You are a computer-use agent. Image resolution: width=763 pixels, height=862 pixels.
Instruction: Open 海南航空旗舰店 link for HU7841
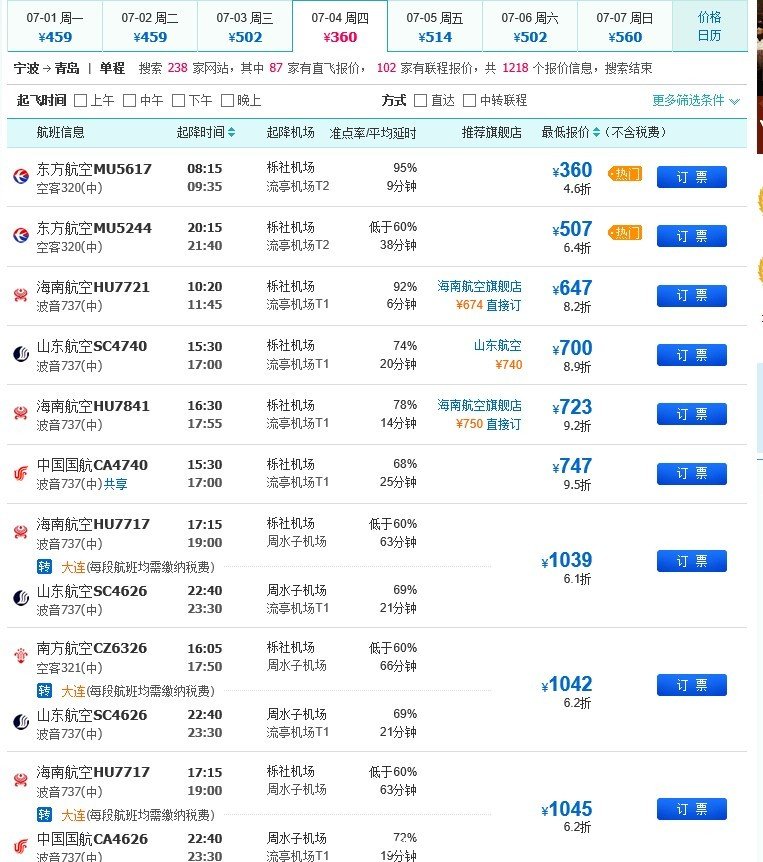click(479, 405)
